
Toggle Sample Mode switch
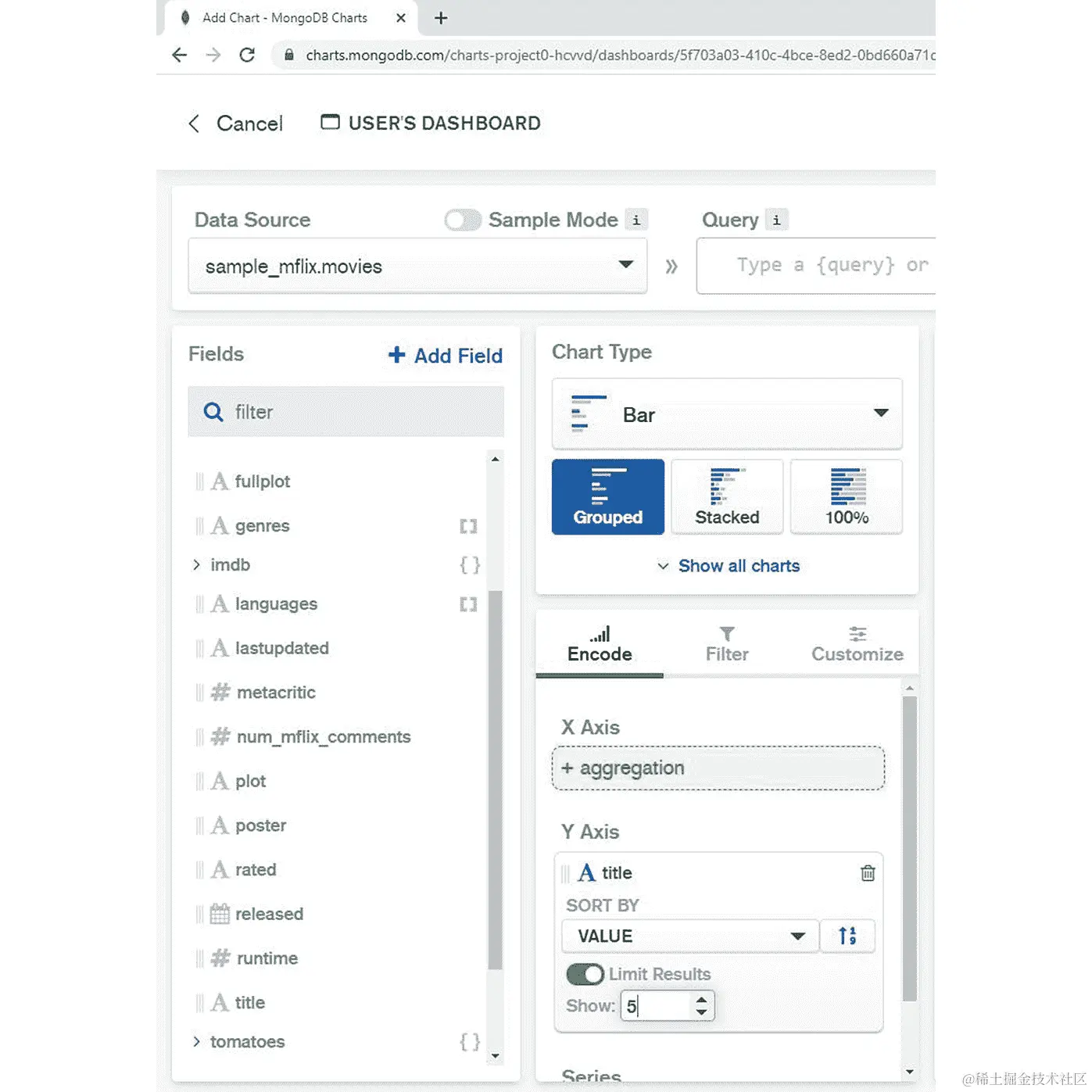(463, 220)
